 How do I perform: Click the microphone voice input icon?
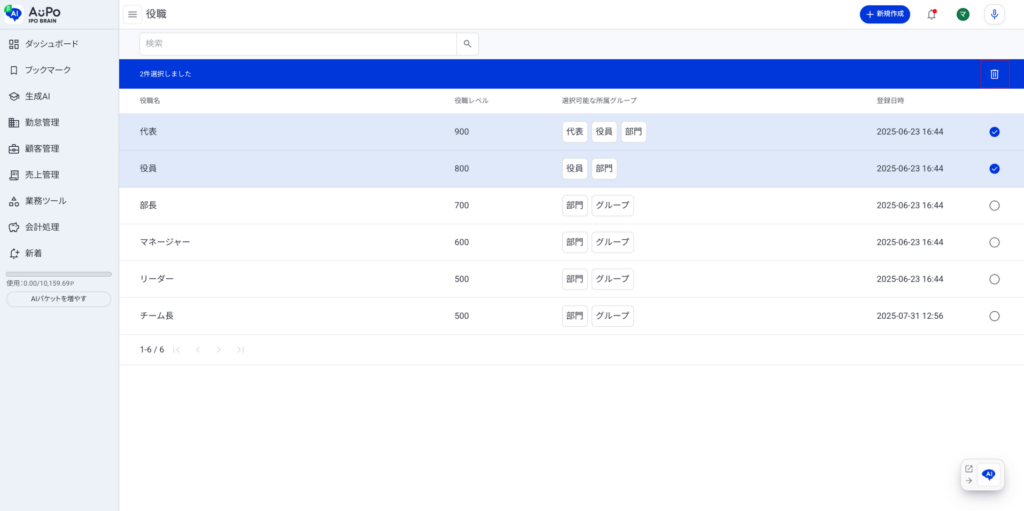[994, 14]
